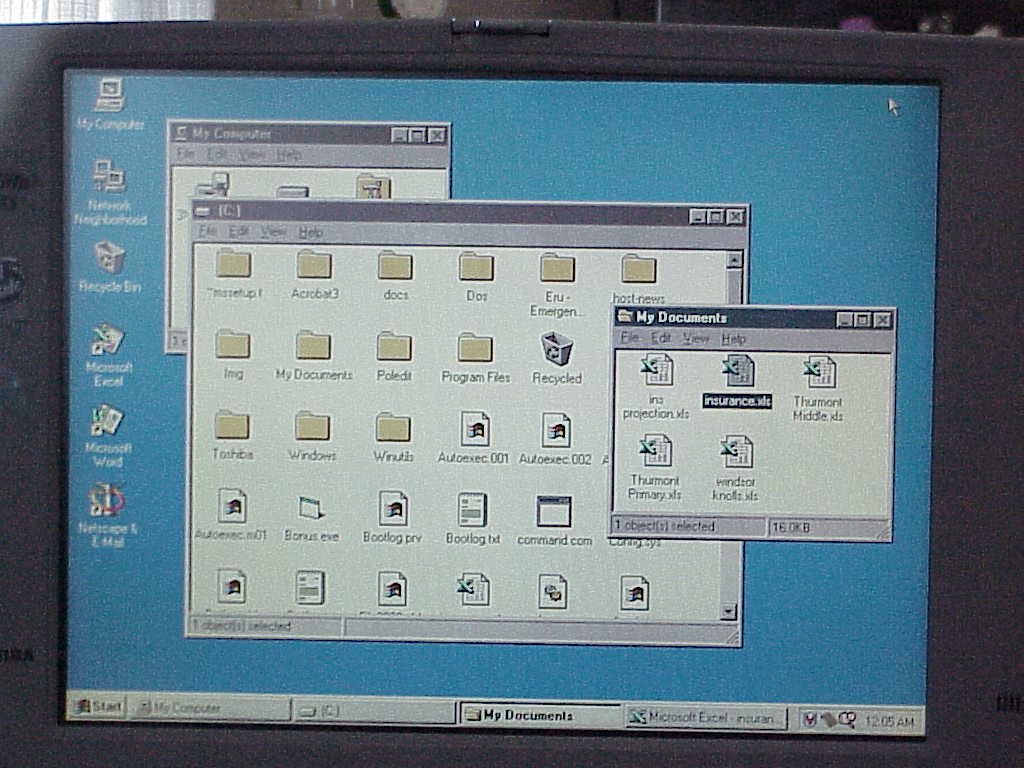The height and width of the screenshot is (768, 1024).
Task: Open Help menu in My Documents window
Action: (733, 339)
